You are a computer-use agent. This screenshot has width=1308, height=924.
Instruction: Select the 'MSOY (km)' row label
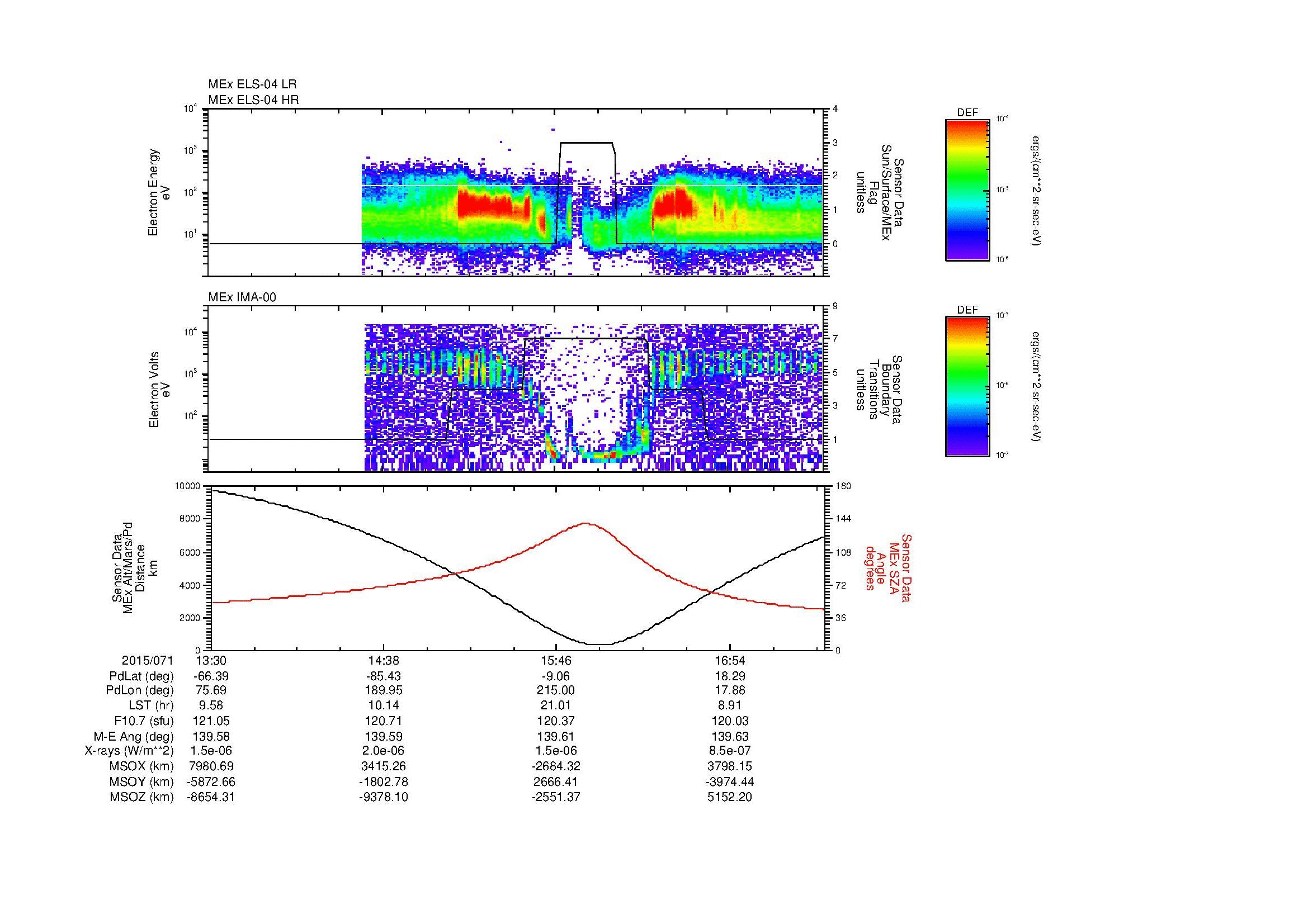[x=142, y=781]
